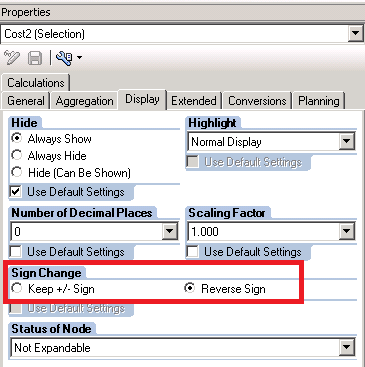
Task: Expand the Status of Node dropdown
Action: (x=347, y=348)
